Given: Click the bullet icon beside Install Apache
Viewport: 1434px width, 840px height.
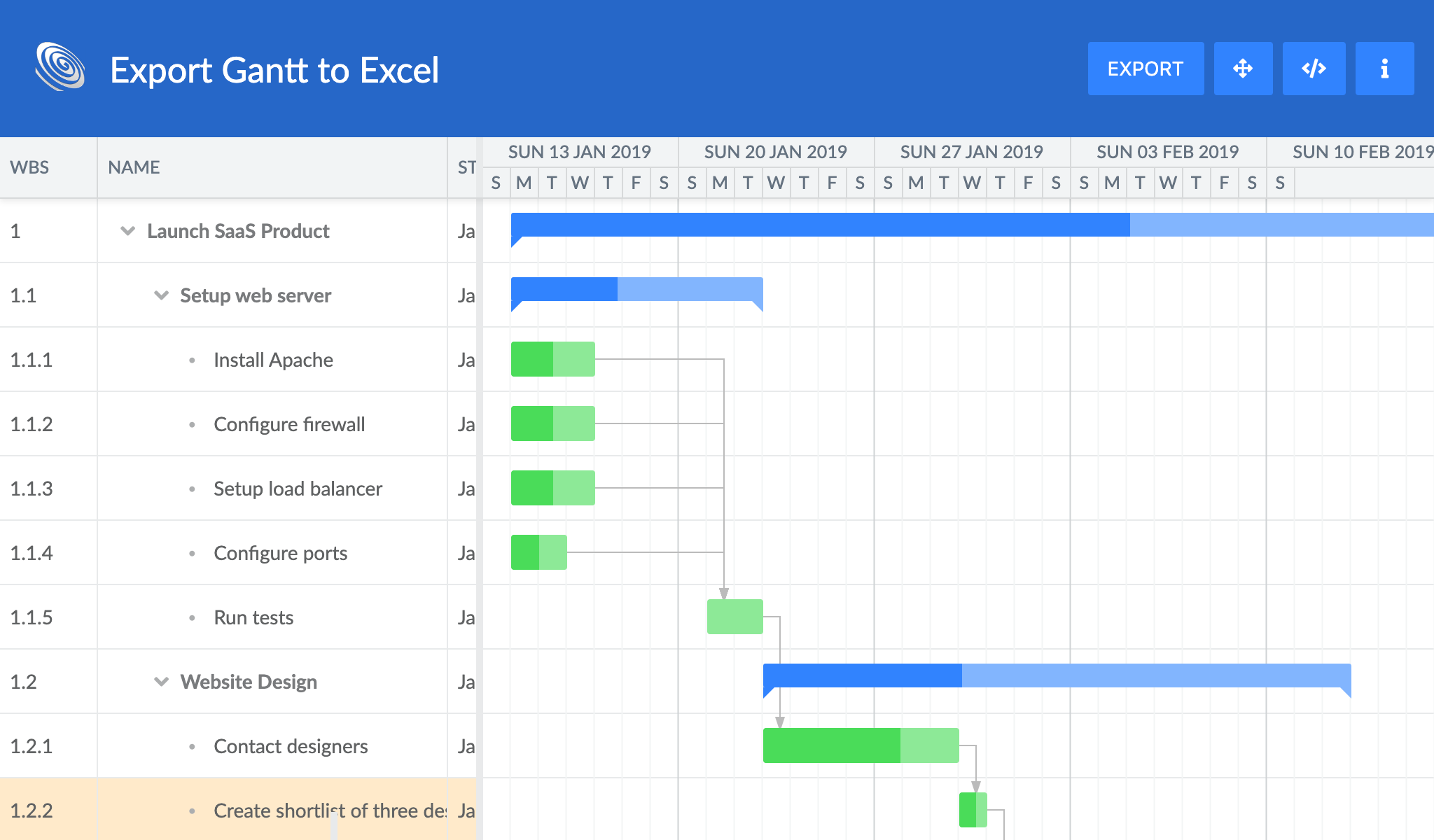Looking at the screenshot, I should pyautogui.click(x=192, y=360).
